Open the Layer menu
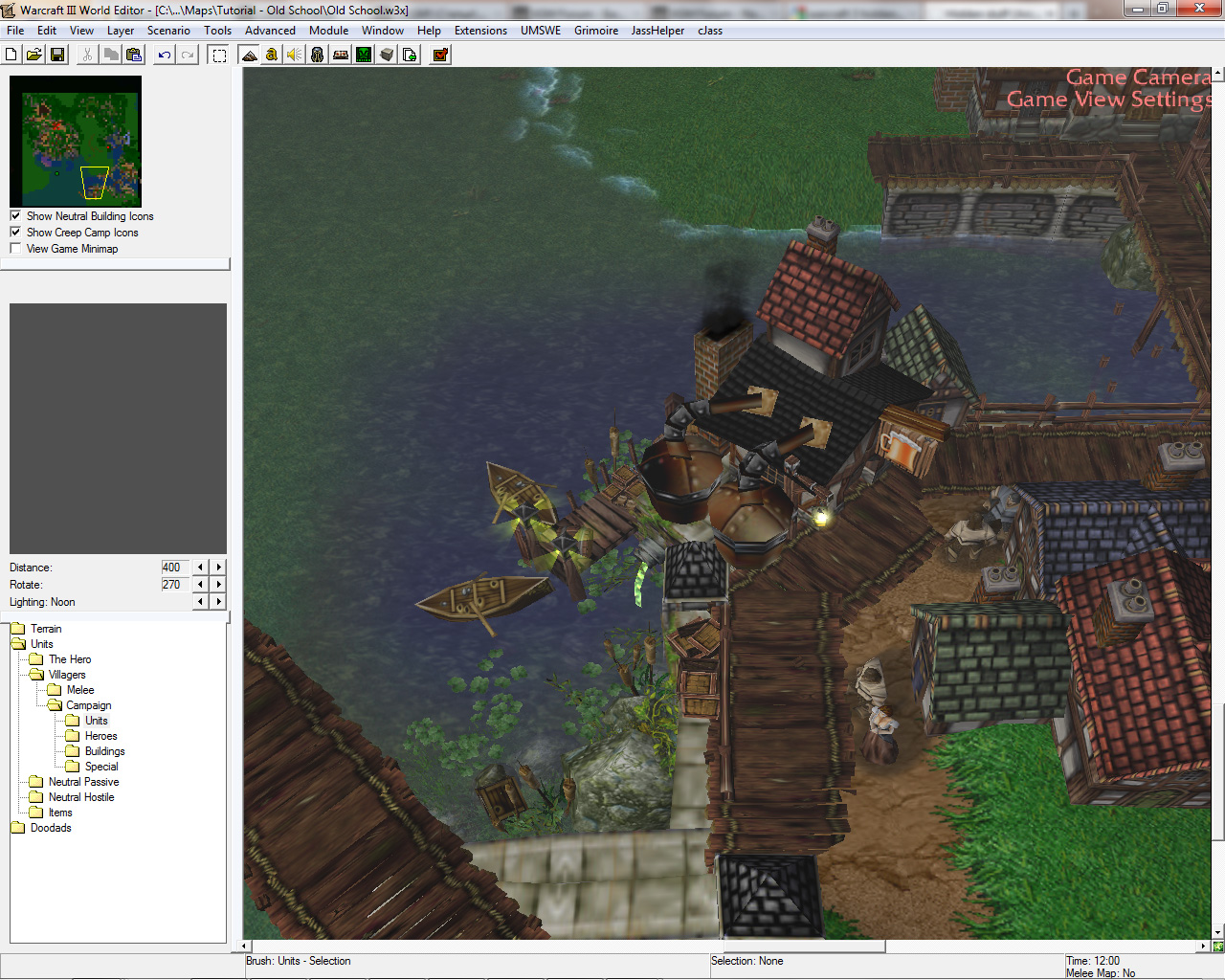The image size is (1225, 980). [121, 31]
